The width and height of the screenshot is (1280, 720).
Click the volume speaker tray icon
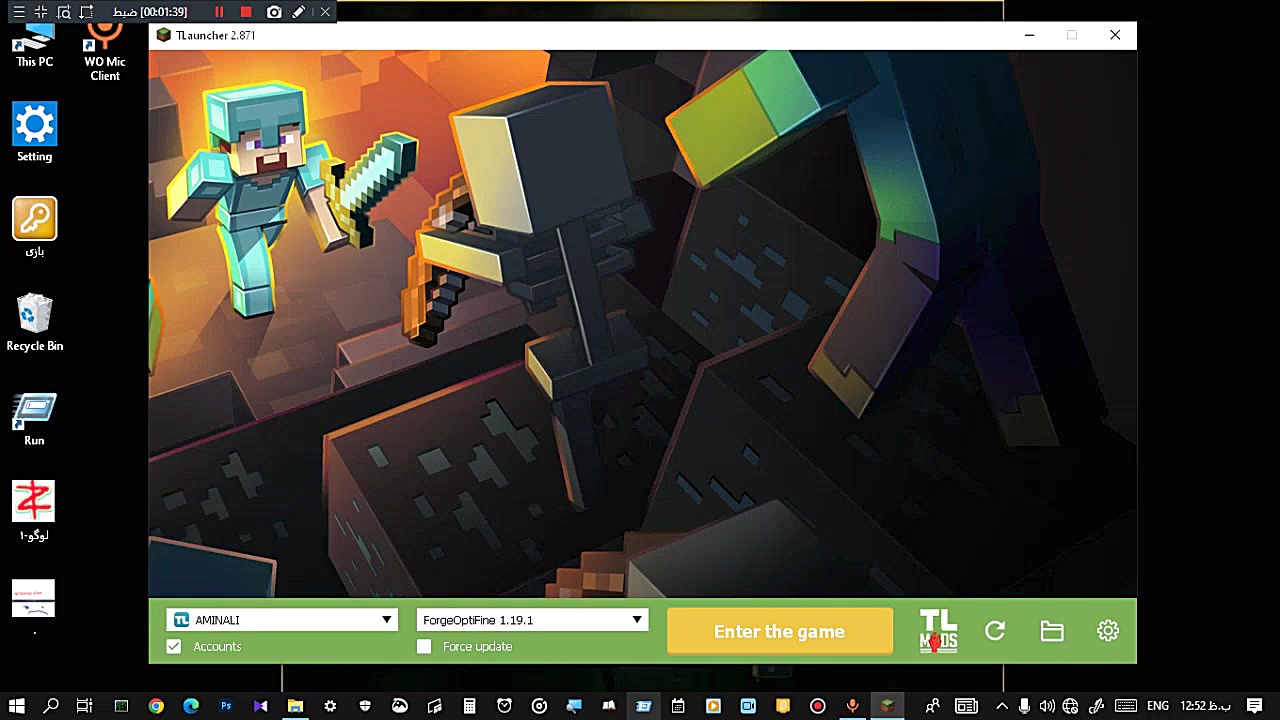(1046, 706)
